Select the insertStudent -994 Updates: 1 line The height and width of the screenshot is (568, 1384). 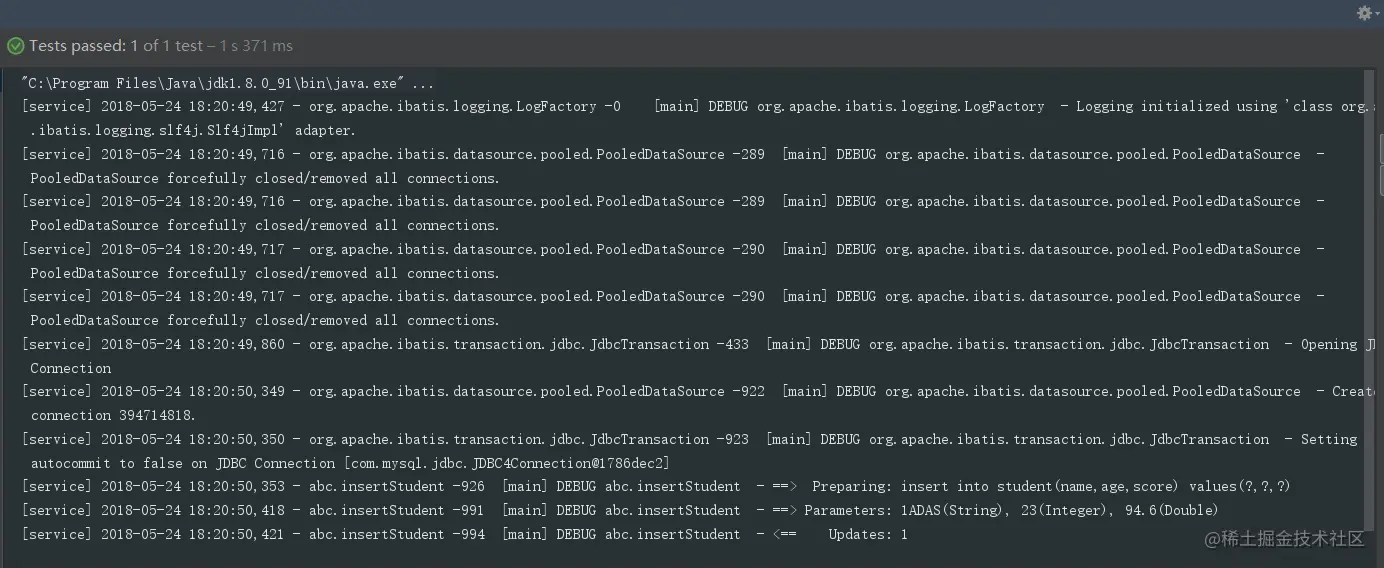(x=465, y=535)
